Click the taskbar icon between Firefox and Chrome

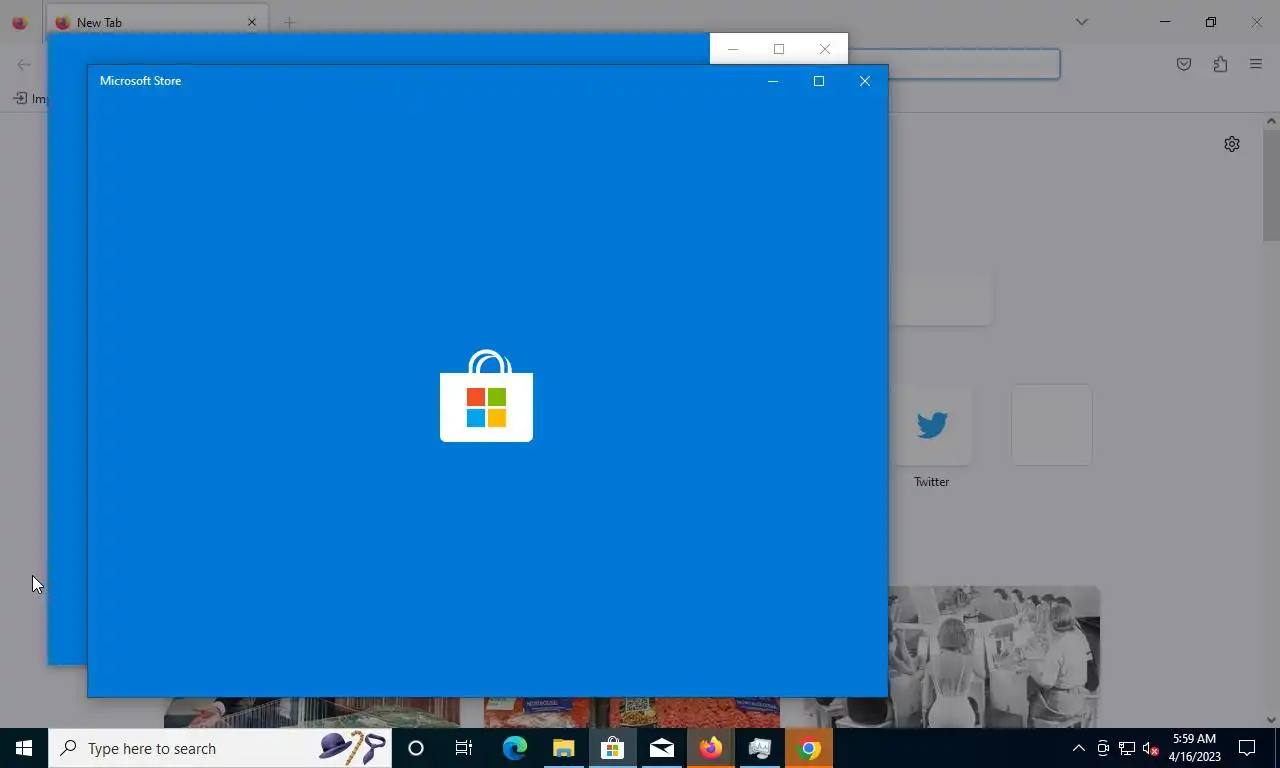tap(760, 748)
